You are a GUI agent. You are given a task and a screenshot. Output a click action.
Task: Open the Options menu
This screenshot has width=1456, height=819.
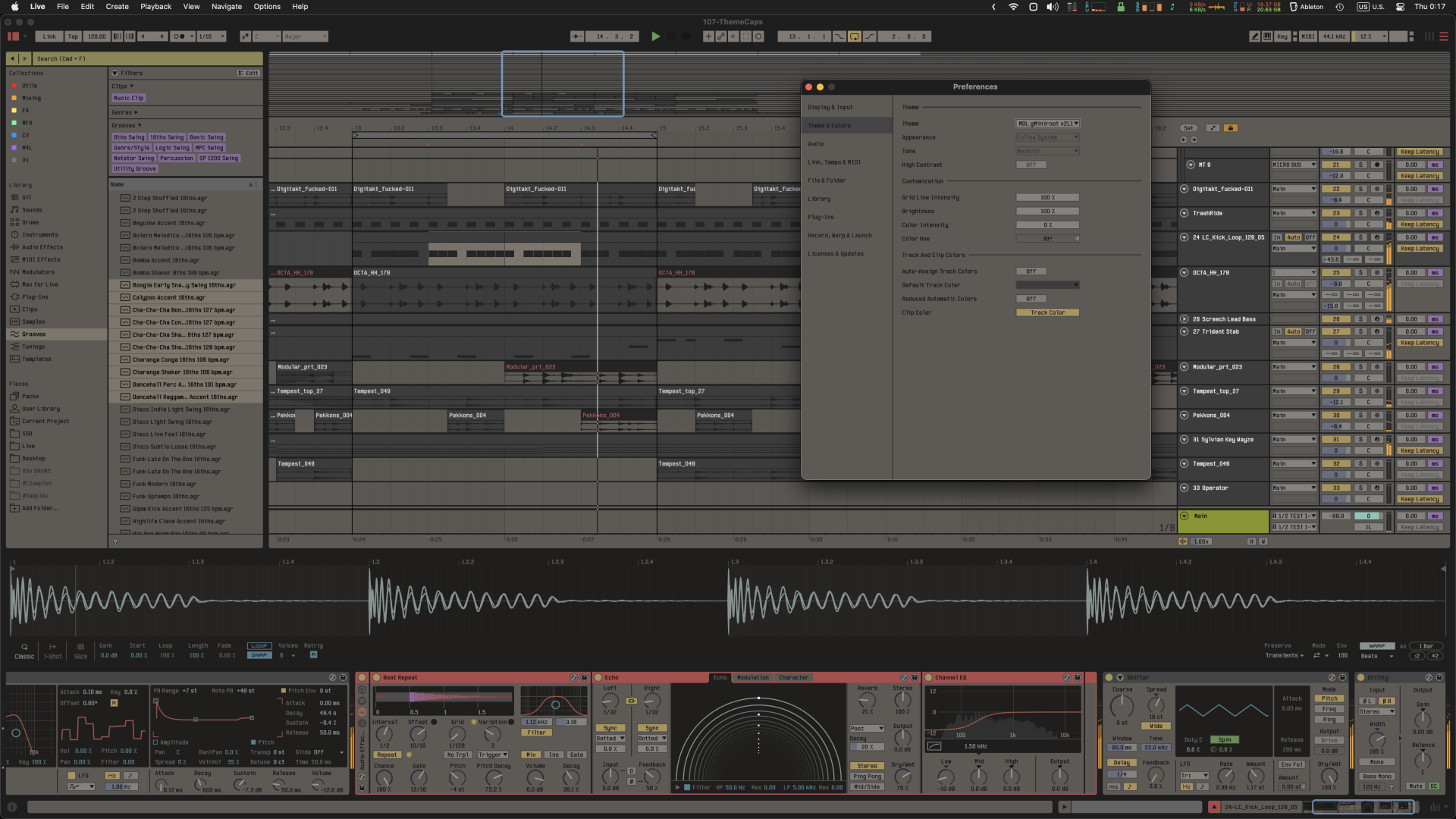click(x=267, y=7)
